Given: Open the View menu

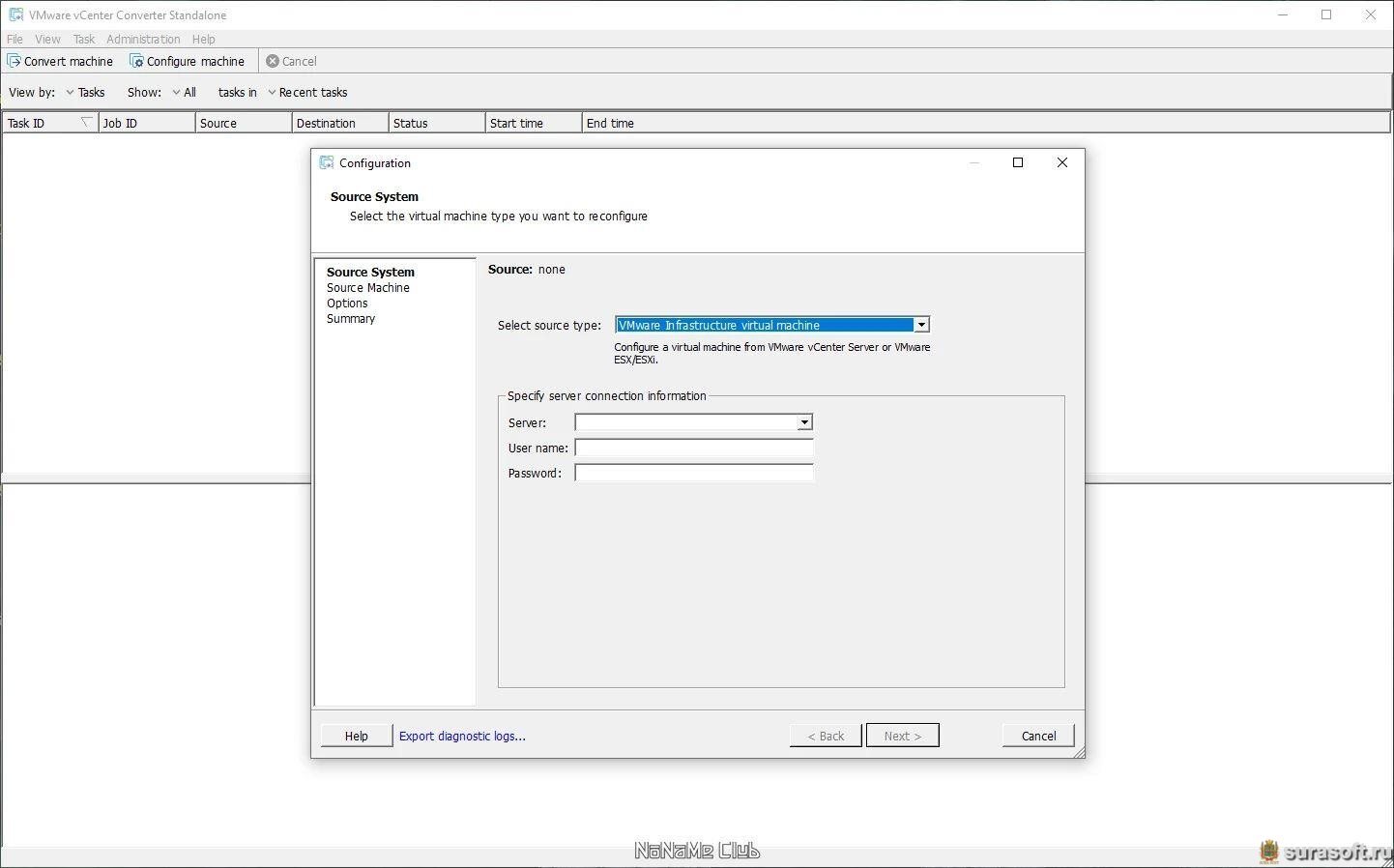Looking at the screenshot, I should (x=47, y=39).
